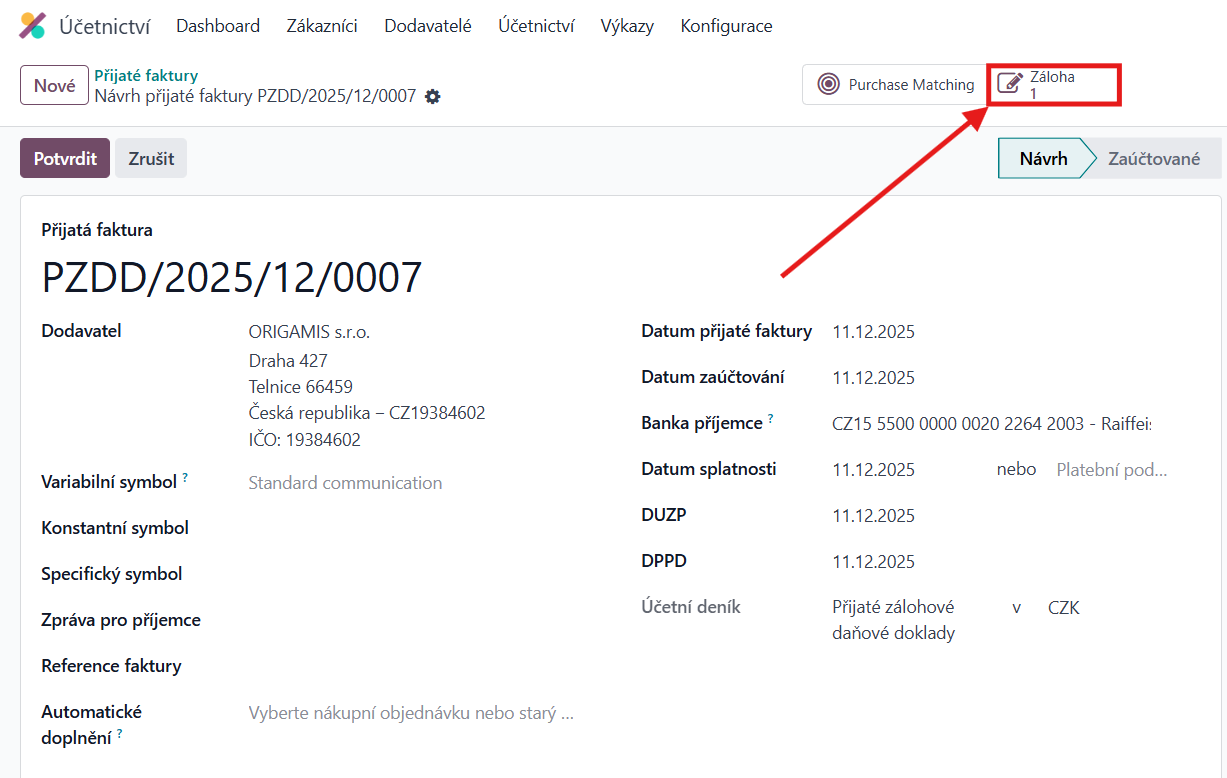Open the Výkazy menu
Viewport: 1227px width, 778px height.
[627, 26]
